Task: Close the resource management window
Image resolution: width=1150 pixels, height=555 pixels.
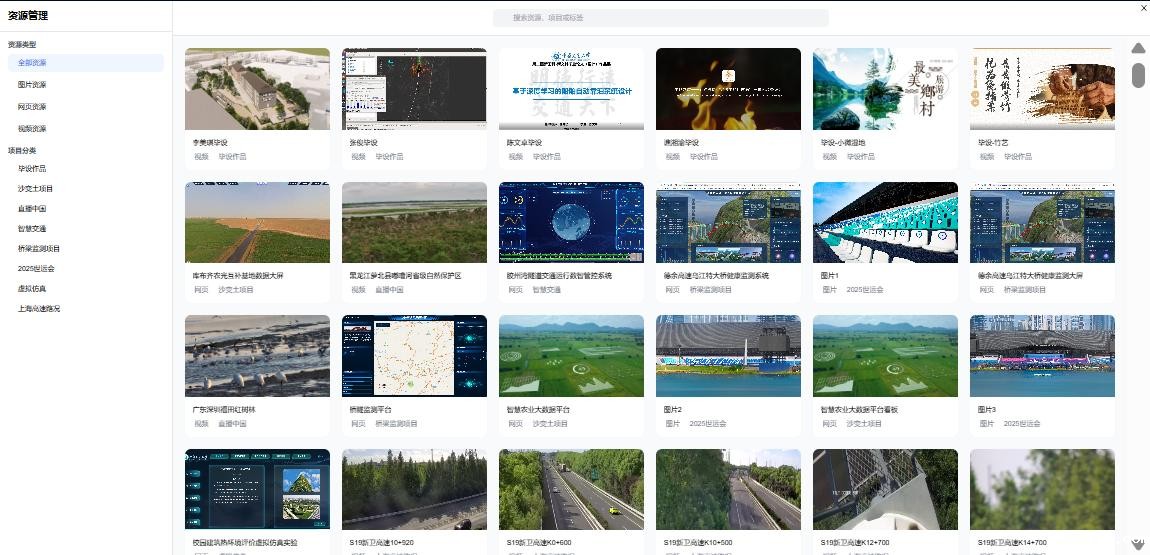Action: pyautogui.click(x=1143, y=8)
